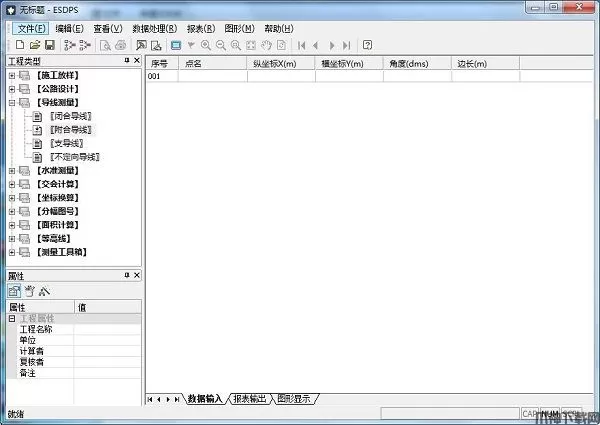
Task: Click the 纵坐标X(m) column header
Action: pyautogui.click(x=281, y=64)
